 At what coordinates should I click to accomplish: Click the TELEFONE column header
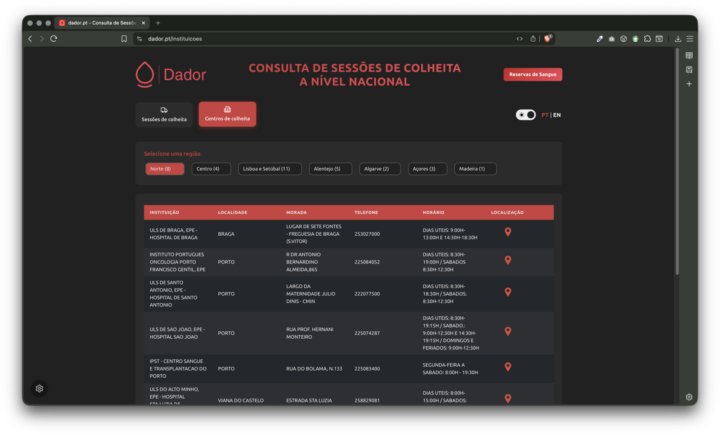366,213
